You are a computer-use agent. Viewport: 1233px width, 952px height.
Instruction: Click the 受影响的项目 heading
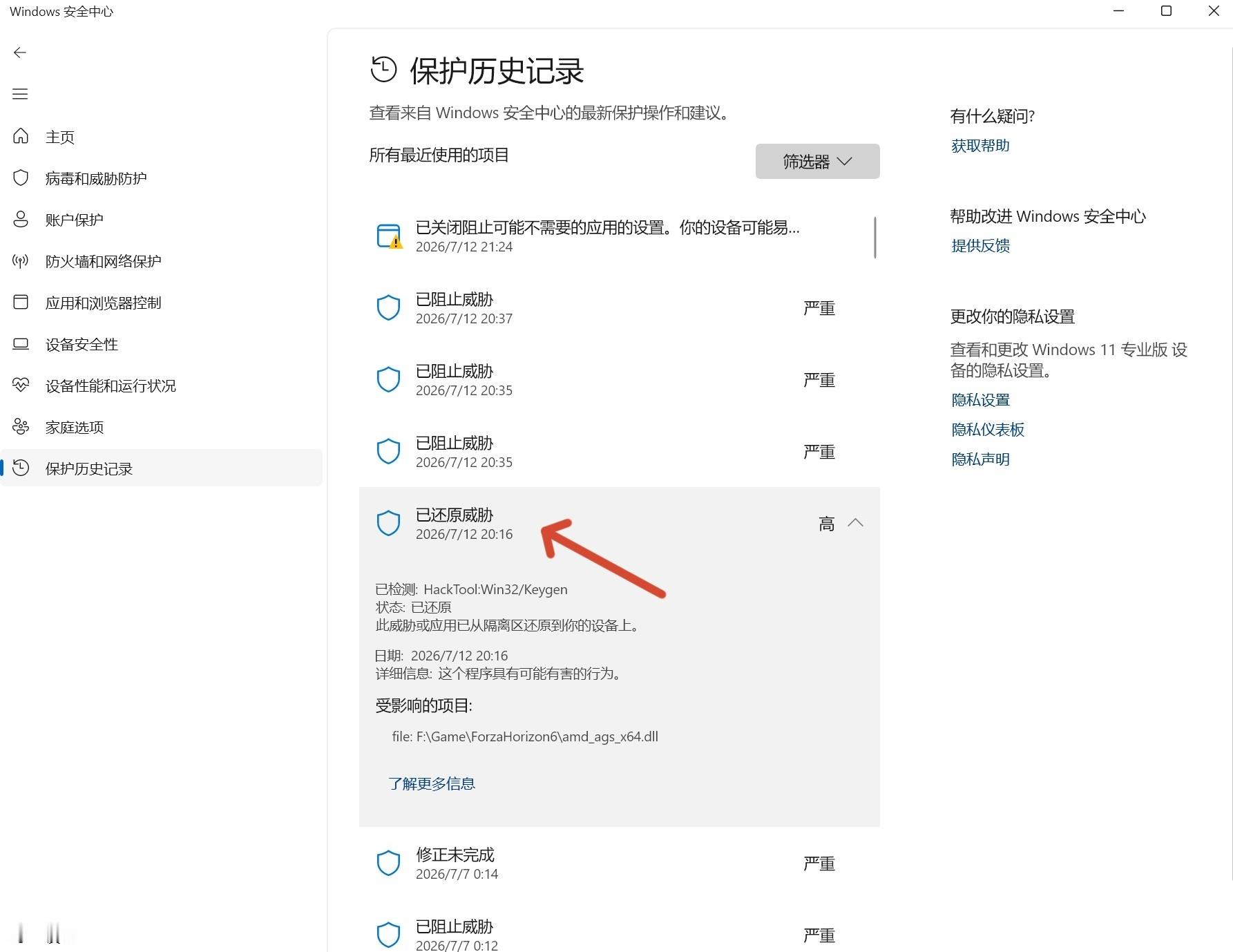(x=423, y=705)
